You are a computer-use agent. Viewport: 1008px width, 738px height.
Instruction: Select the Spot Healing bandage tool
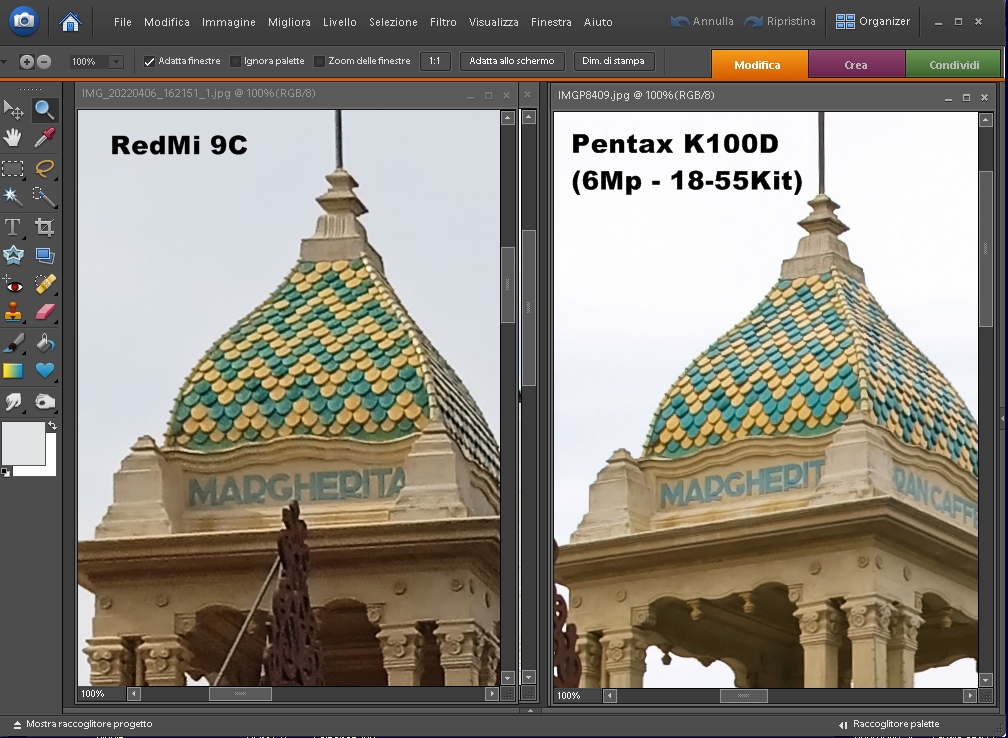[44, 284]
